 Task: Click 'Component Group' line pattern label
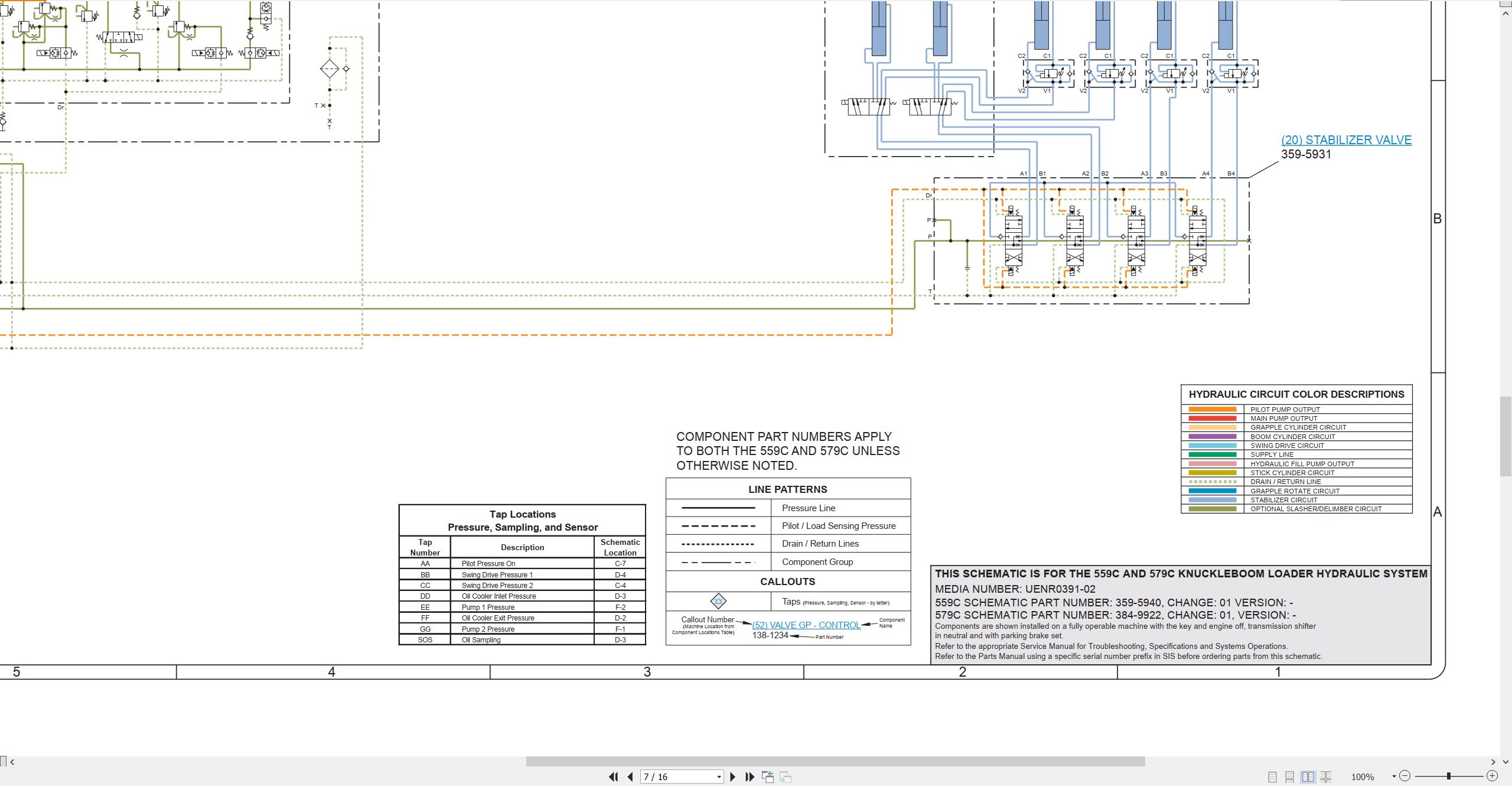coord(817,561)
